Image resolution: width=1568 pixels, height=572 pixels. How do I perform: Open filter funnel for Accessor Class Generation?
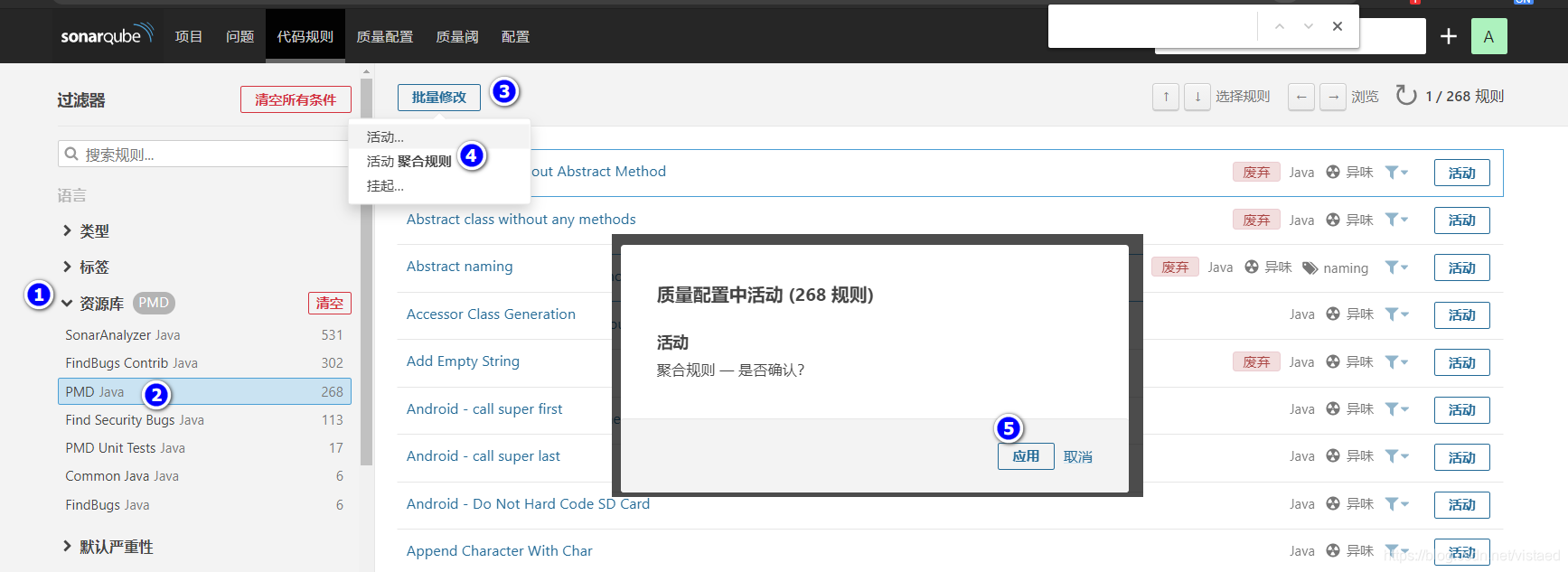coord(1396,314)
